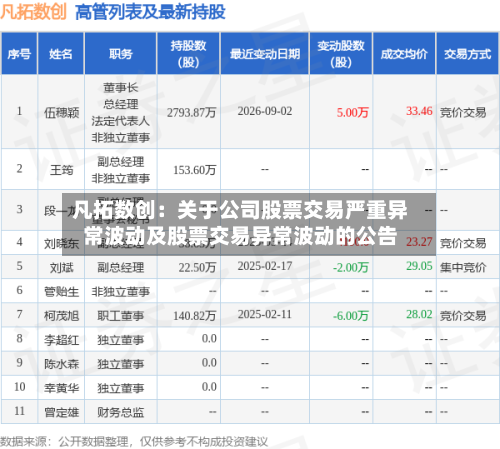Screen dimensions: 500x449
Task: Click 刘晓东's trade method 竞价交易
Action: (463, 243)
